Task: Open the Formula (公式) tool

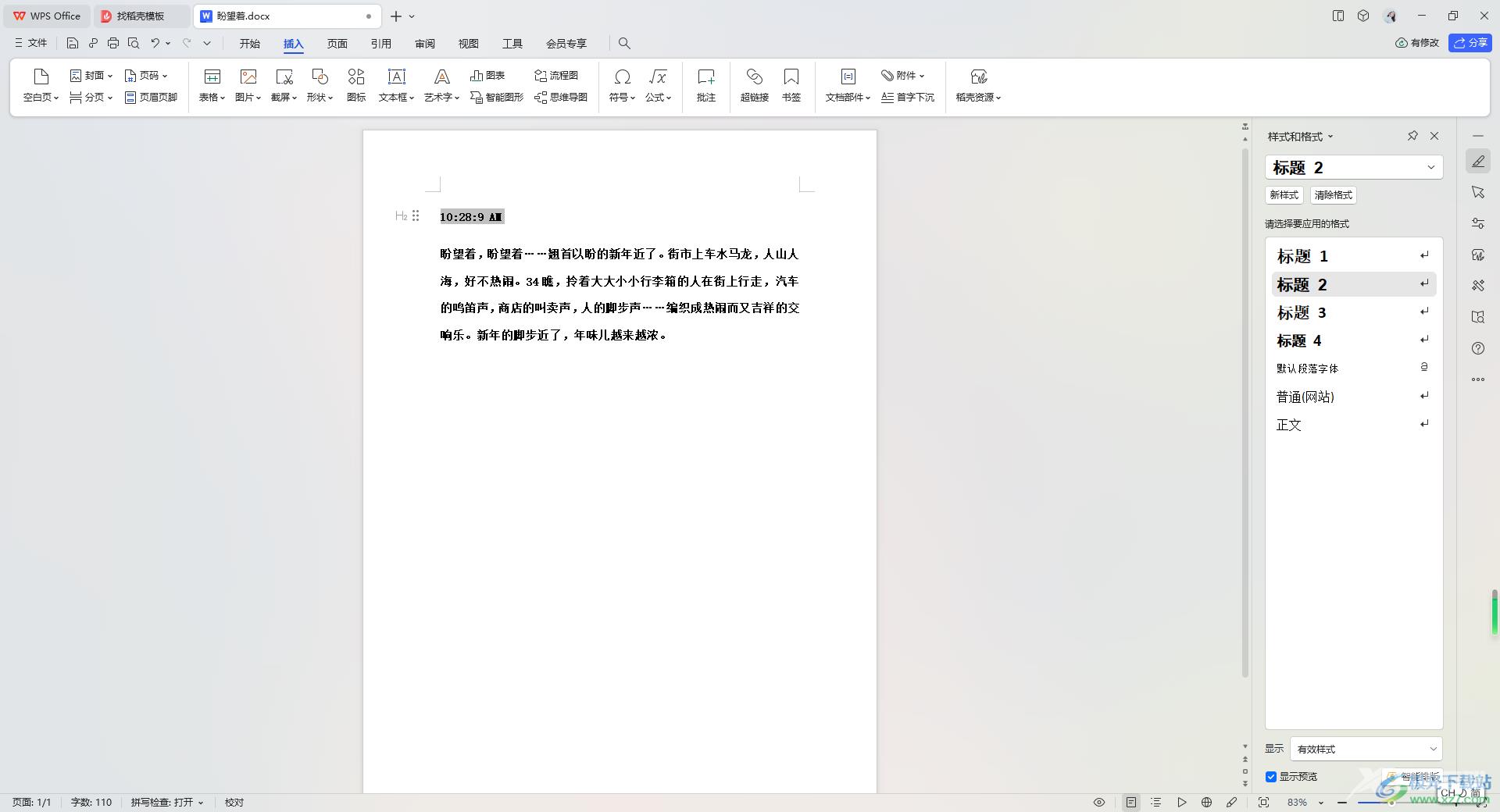Action: point(658,86)
